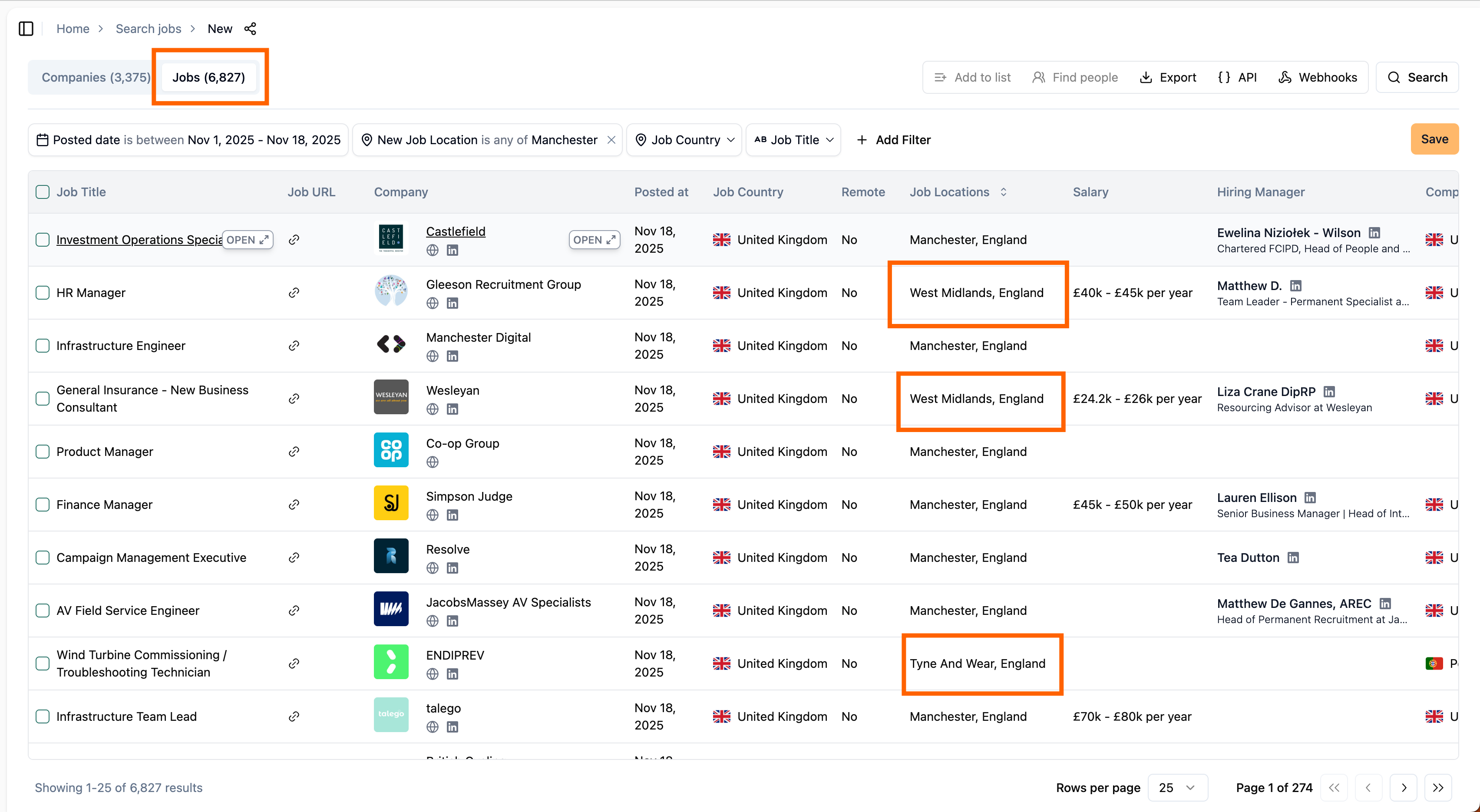Open Matthew D.'s LinkedIn profile icon
1480x812 pixels.
tap(1295, 286)
